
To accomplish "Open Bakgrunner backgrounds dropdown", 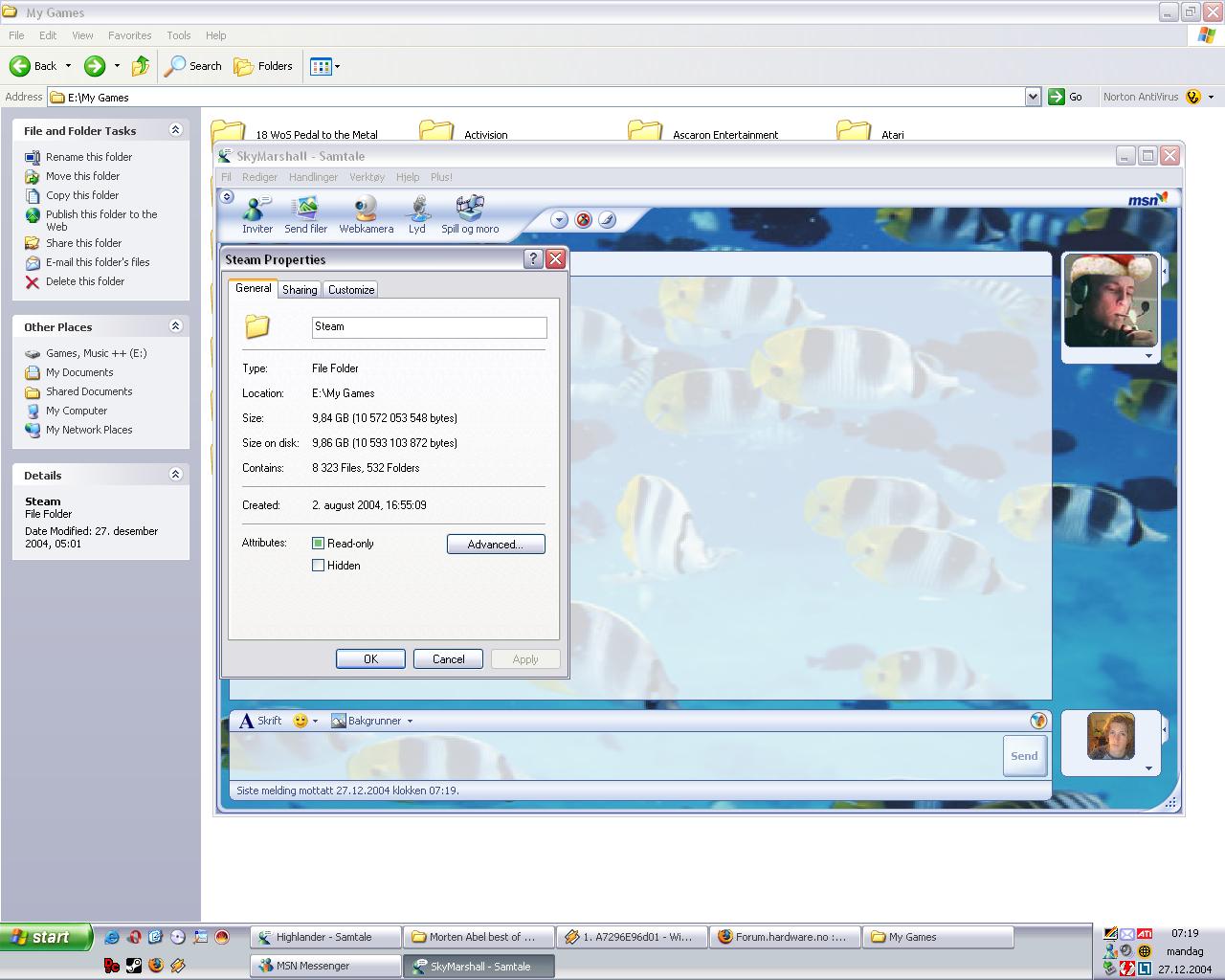I will [372, 721].
